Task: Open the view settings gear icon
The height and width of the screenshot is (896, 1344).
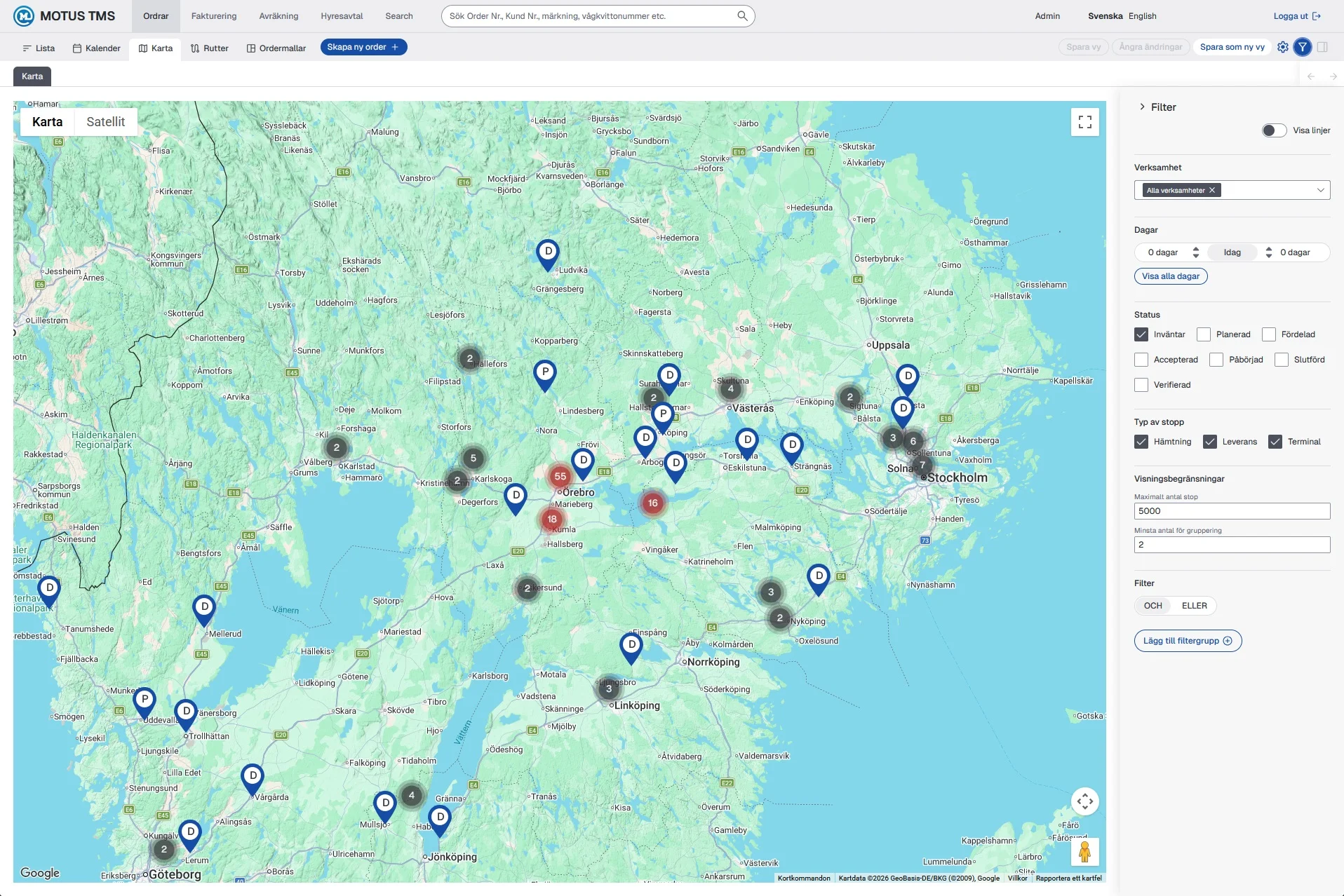Action: 1283,47
